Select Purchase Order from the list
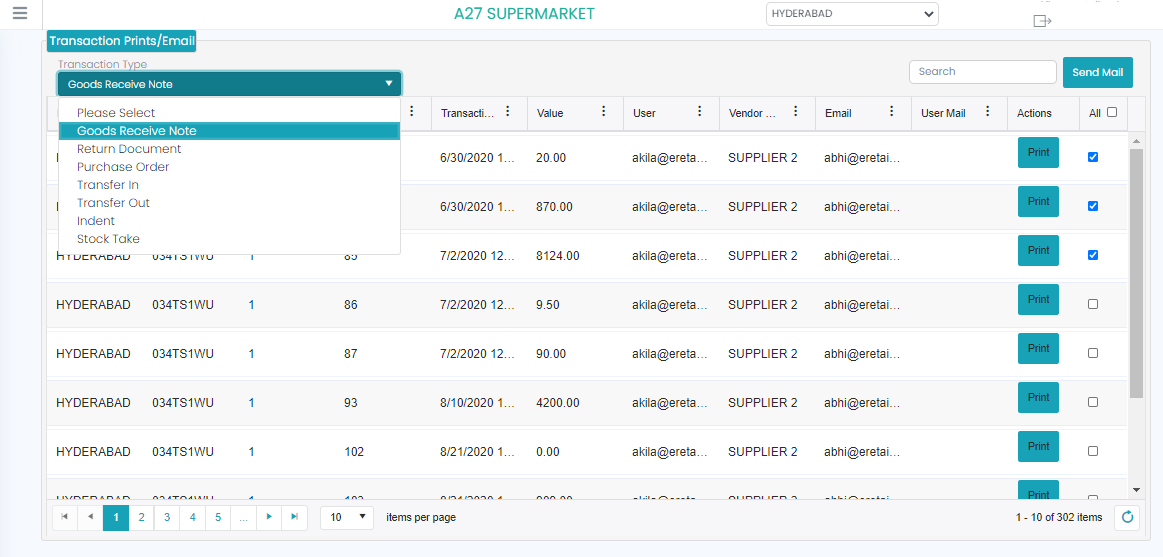 (x=123, y=167)
